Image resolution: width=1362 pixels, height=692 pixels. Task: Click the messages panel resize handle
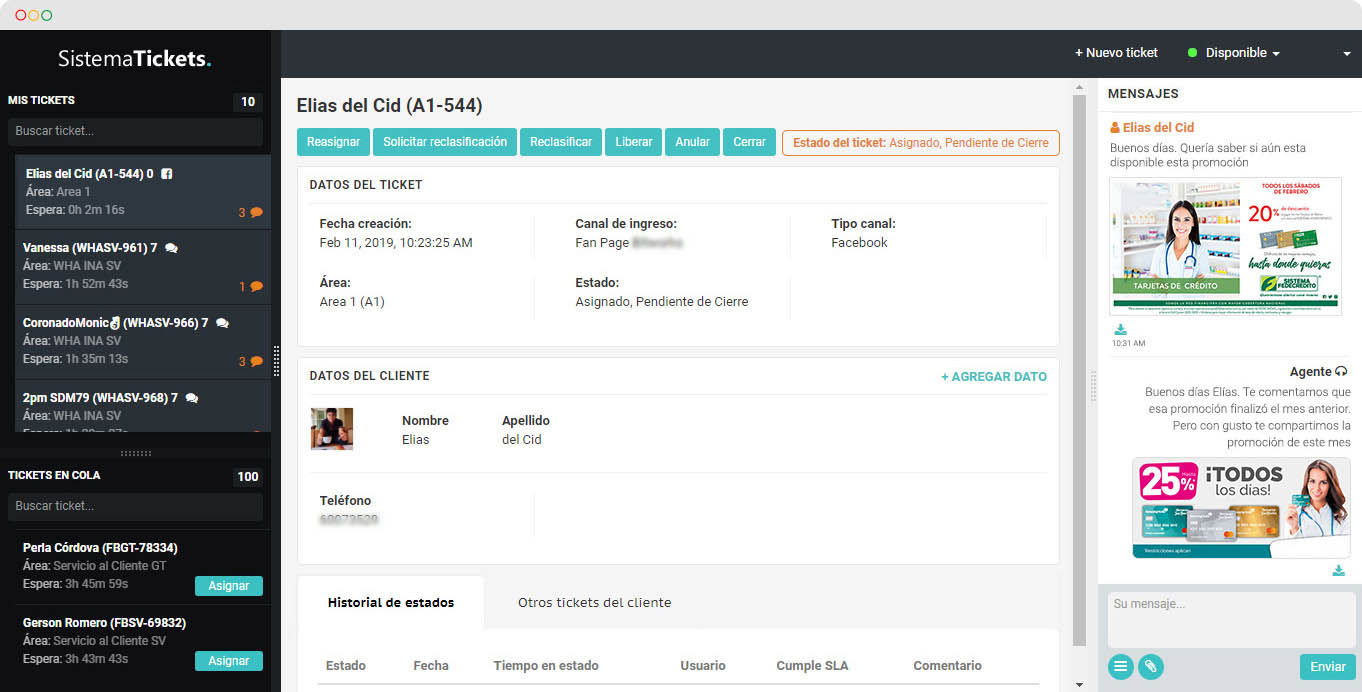point(1093,386)
